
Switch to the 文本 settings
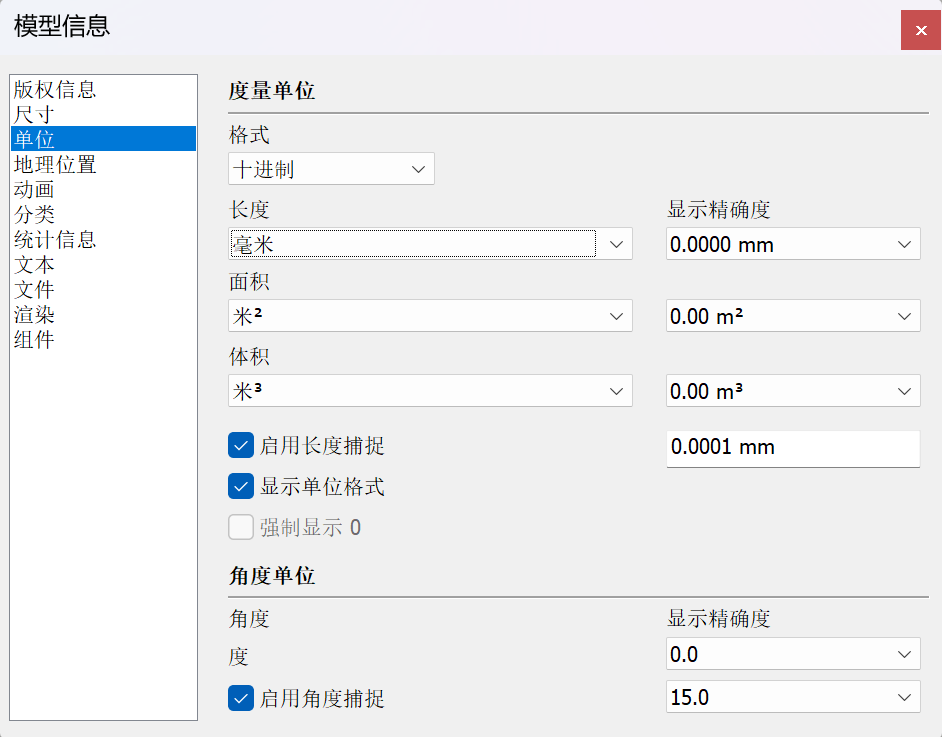pyautogui.click(x=33, y=265)
